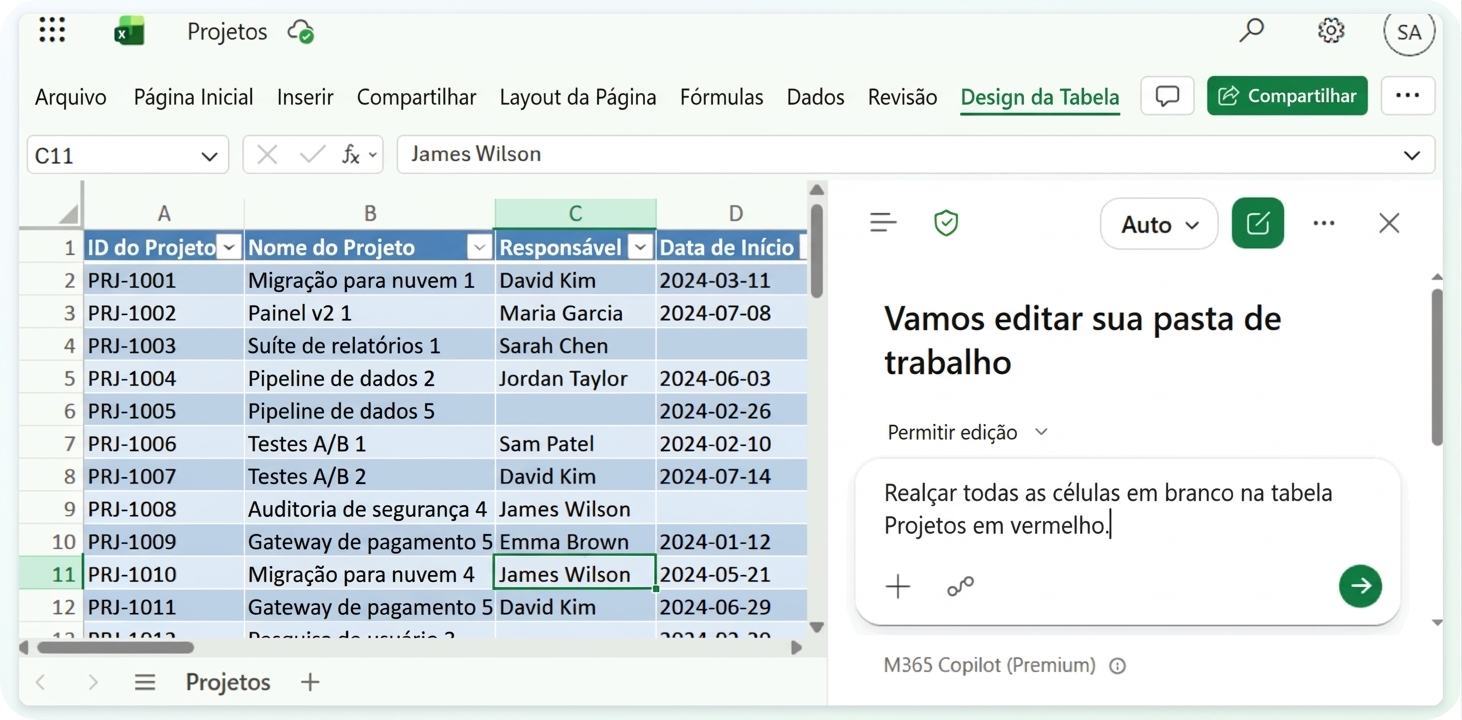Viewport: 1462px width, 720px height.
Task: Select all cells via corner triangle
Action: point(68,213)
